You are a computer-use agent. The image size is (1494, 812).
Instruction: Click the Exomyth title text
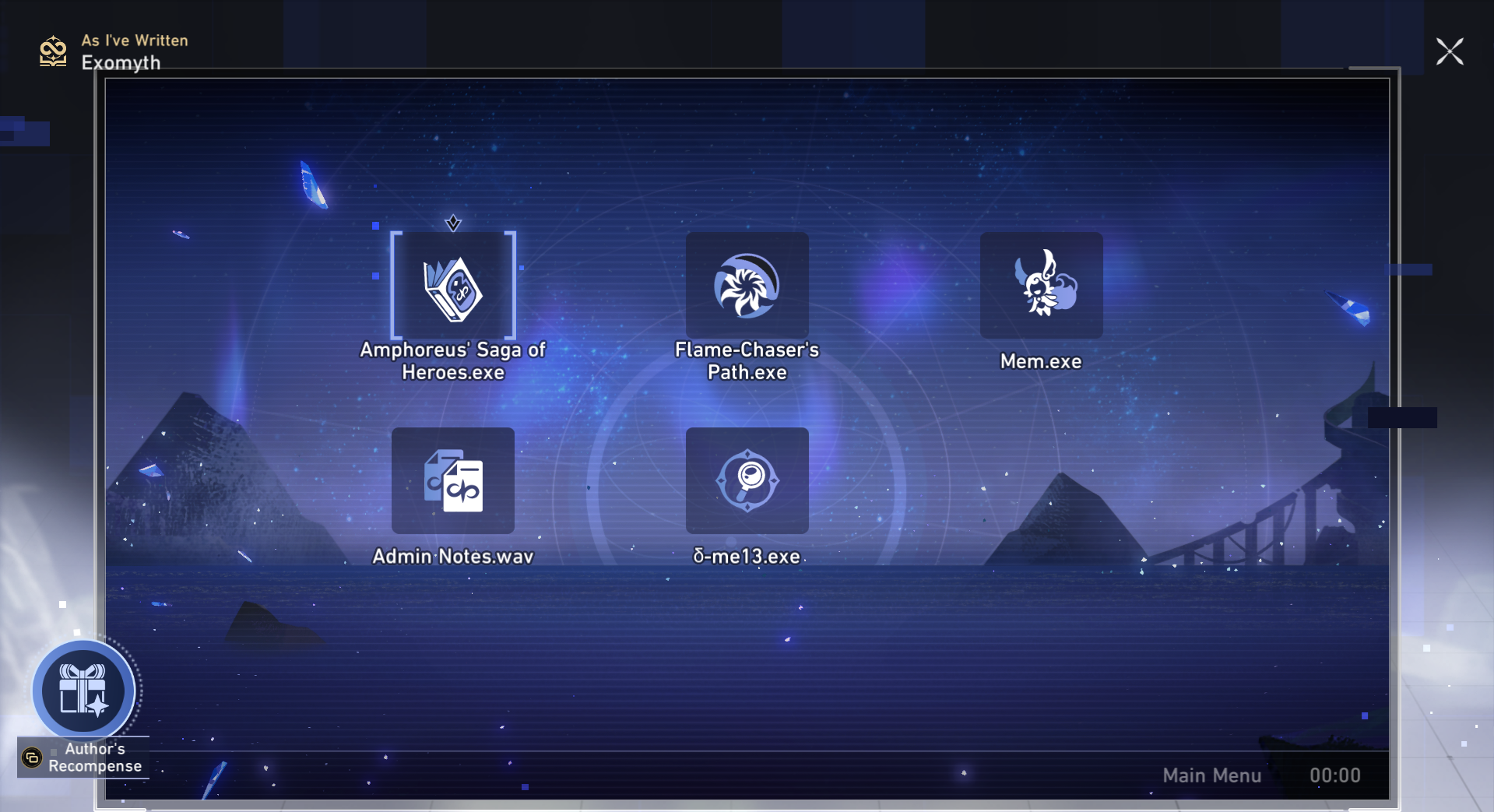[121, 62]
